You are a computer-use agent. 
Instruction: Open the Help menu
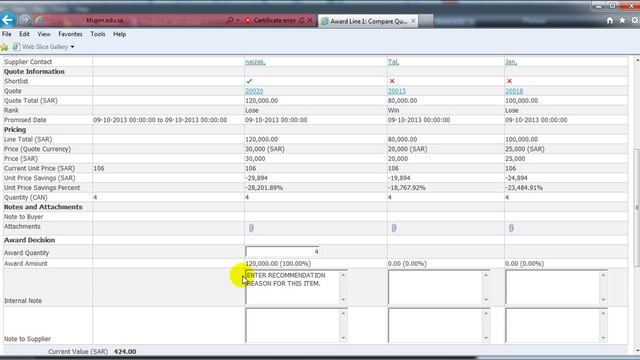[x=120, y=34]
